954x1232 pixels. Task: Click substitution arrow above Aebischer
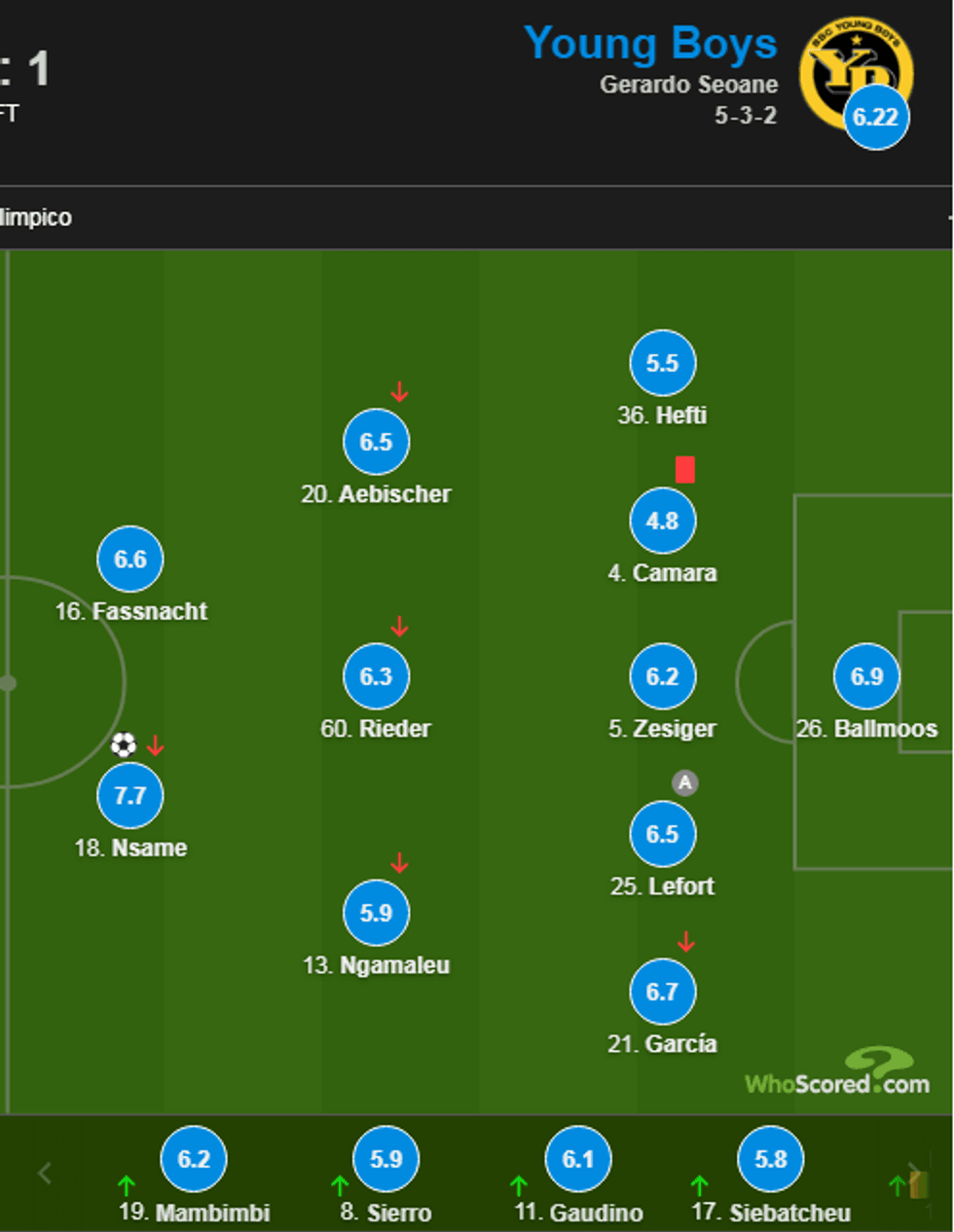(x=399, y=392)
